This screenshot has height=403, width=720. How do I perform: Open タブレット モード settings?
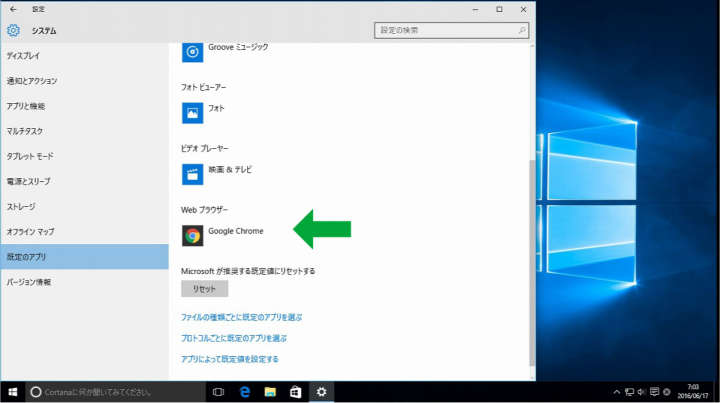84,156
